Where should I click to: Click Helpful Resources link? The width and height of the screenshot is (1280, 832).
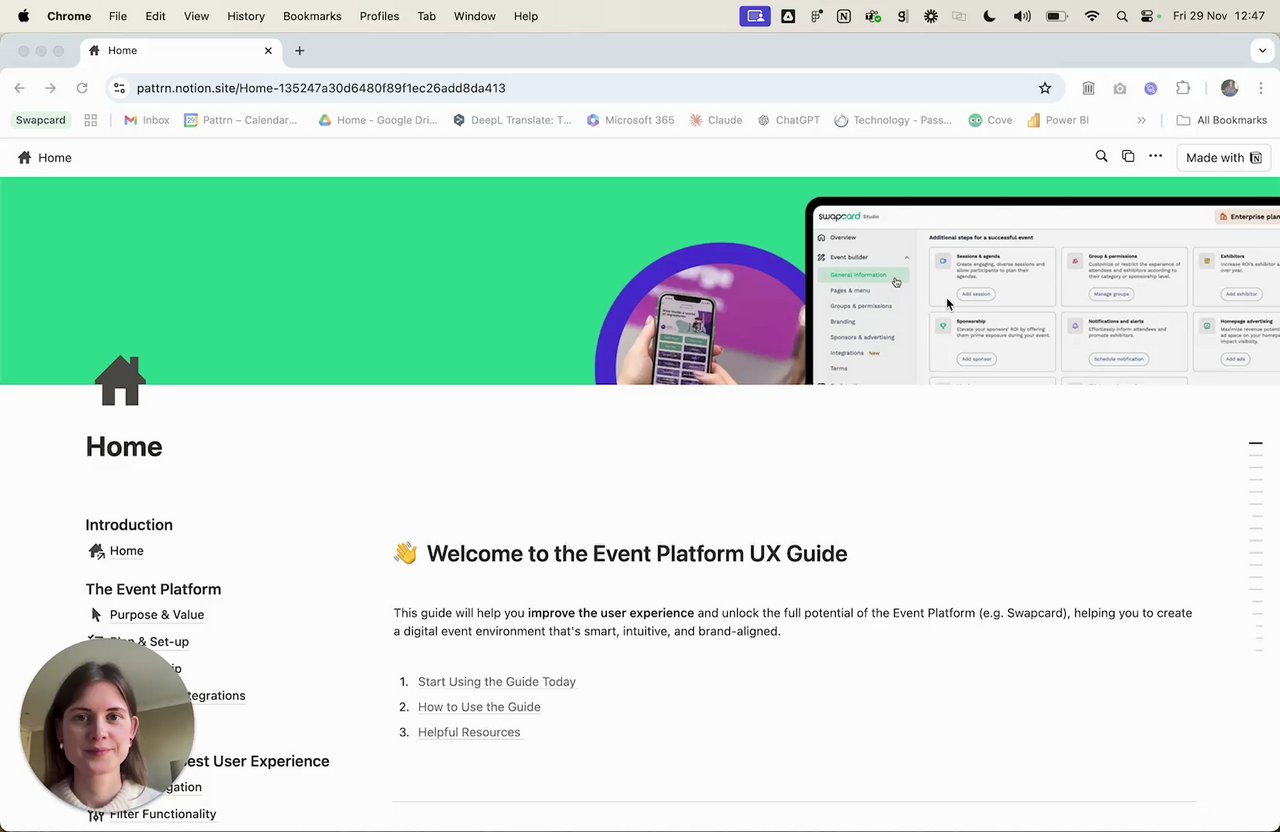(x=469, y=732)
